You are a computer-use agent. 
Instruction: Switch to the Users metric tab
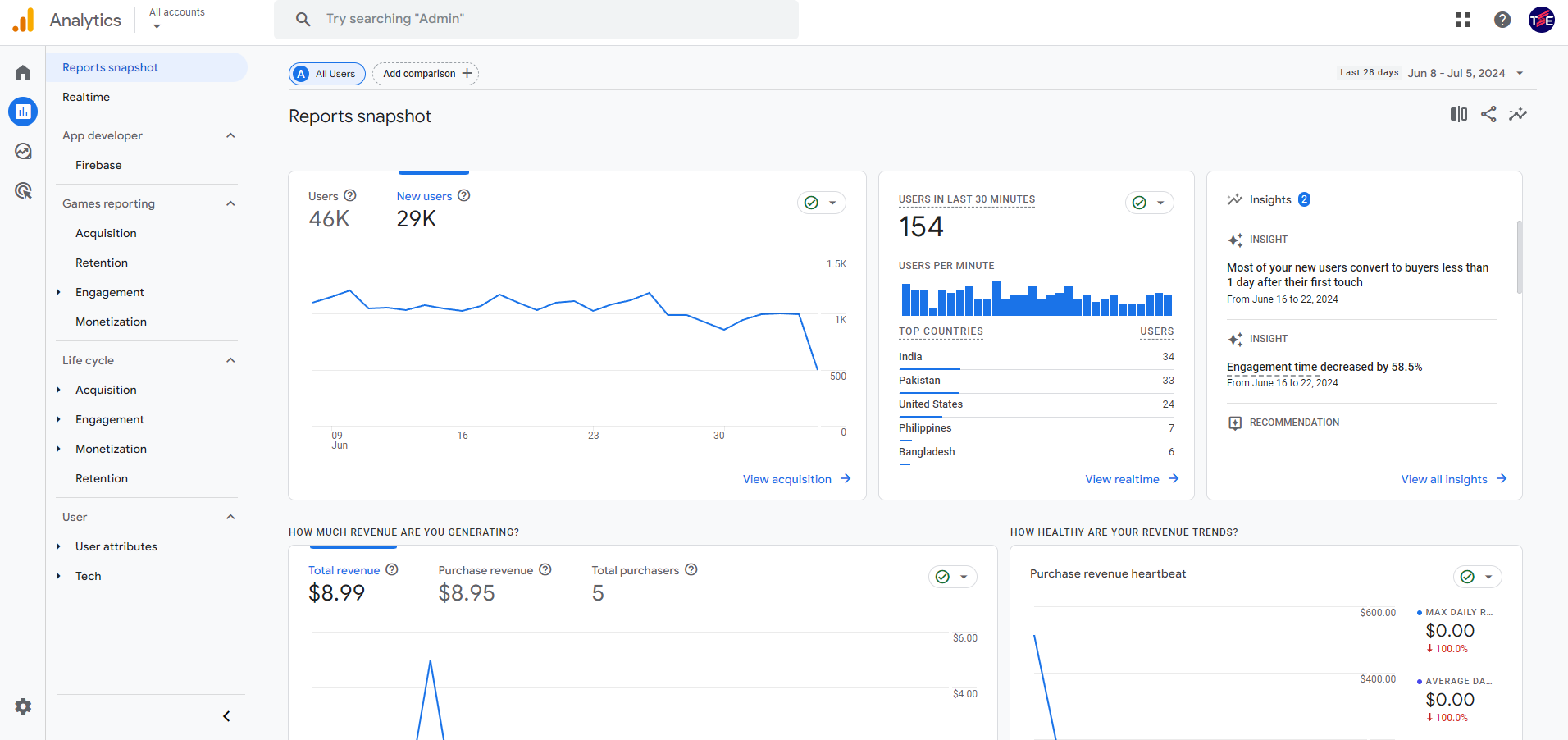[x=332, y=208]
